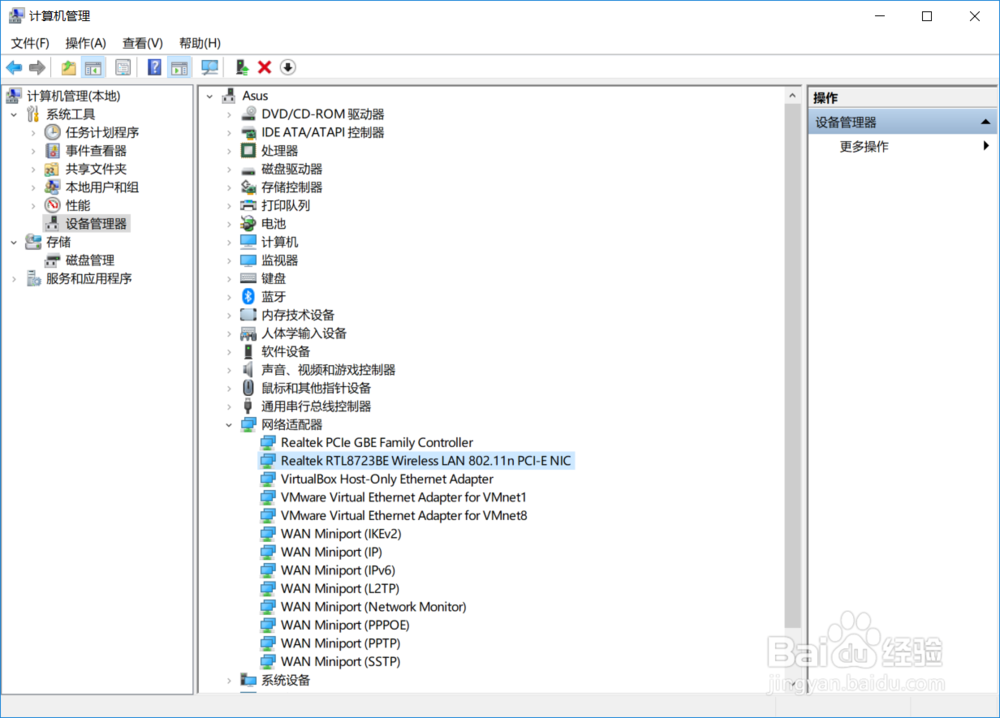
Task: Select the DVD/CD-ROM 驱动器 category
Action: click(323, 114)
